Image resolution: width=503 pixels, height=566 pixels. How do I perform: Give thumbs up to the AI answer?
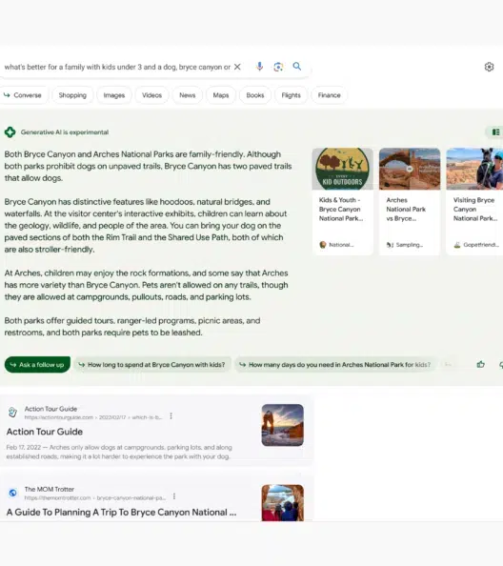click(x=481, y=365)
